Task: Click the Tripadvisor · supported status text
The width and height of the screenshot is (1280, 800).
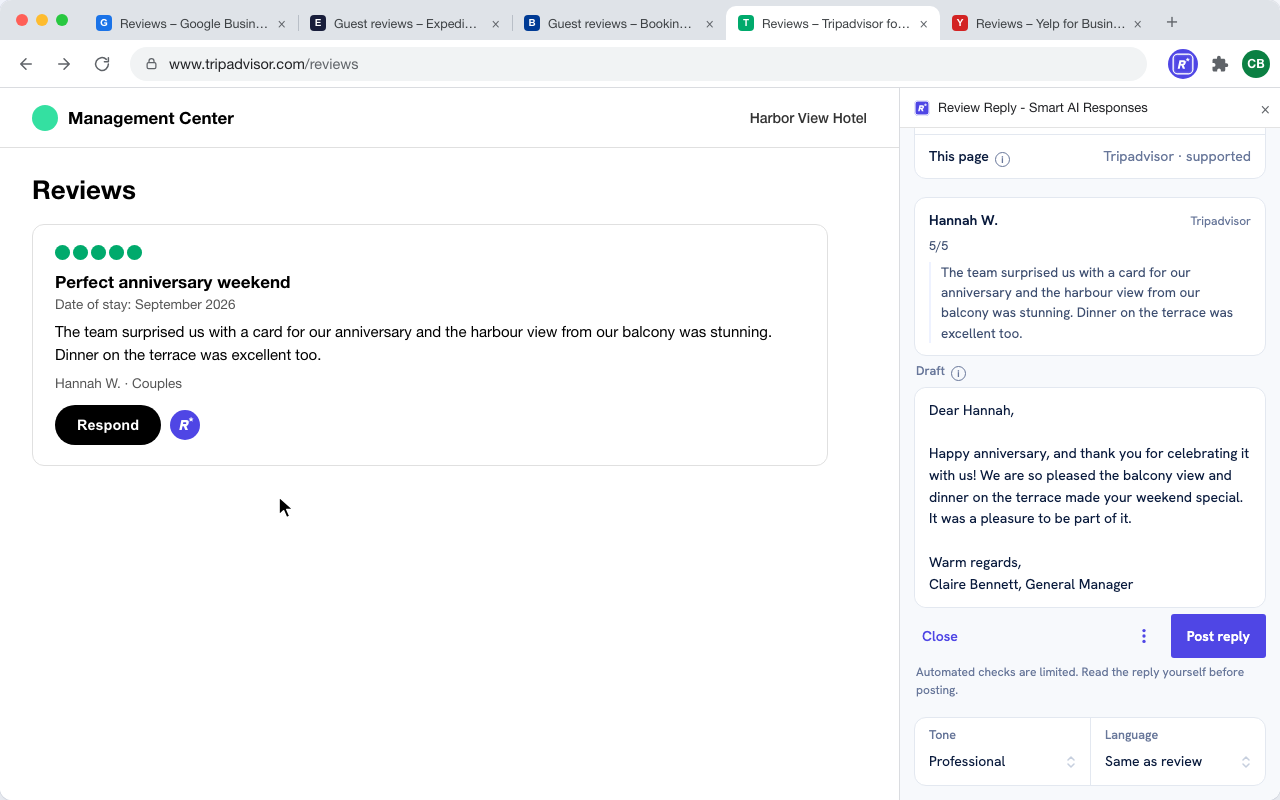Action: 1177,156
